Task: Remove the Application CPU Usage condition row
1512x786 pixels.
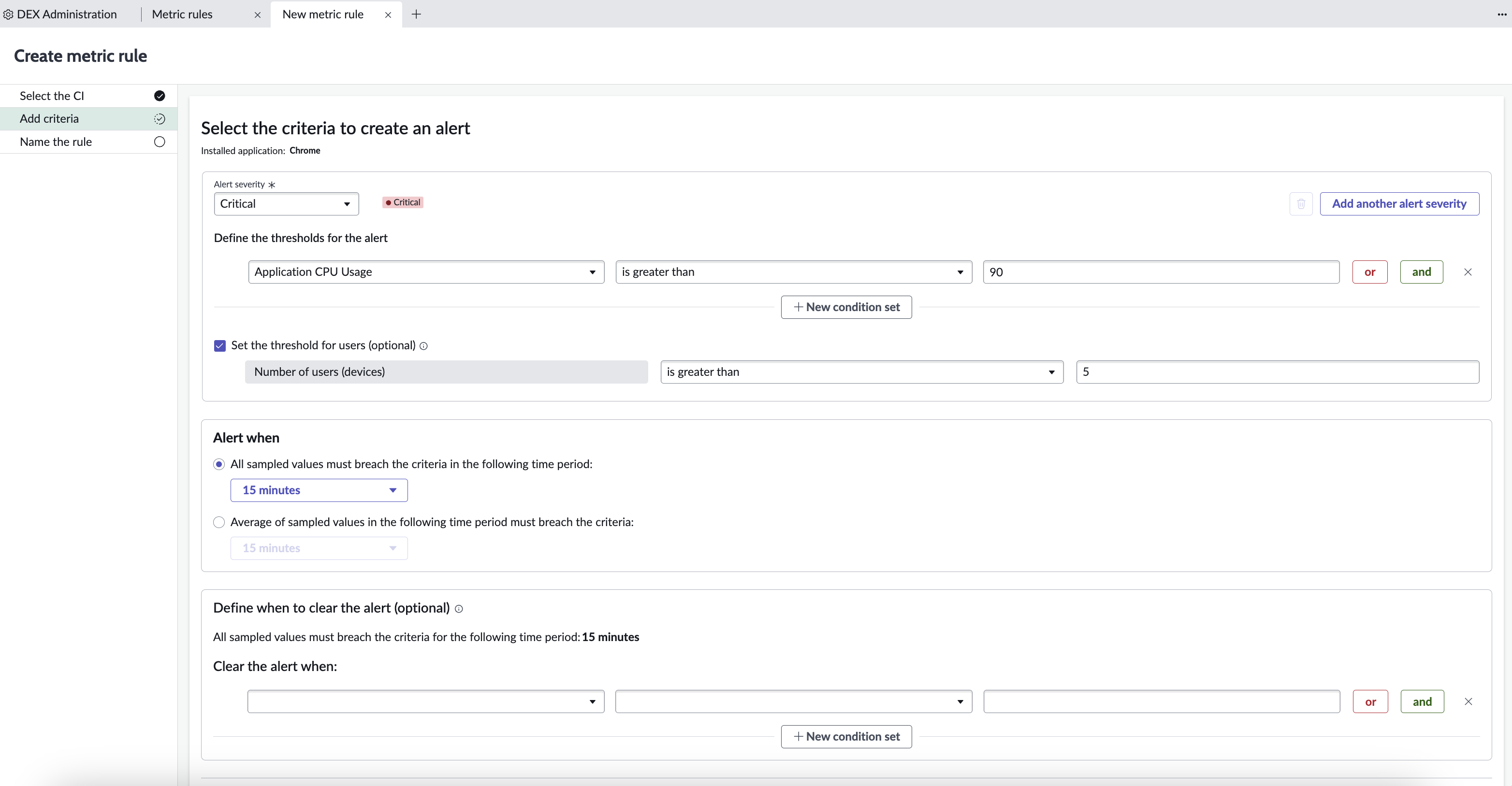Action: (1468, 272)
